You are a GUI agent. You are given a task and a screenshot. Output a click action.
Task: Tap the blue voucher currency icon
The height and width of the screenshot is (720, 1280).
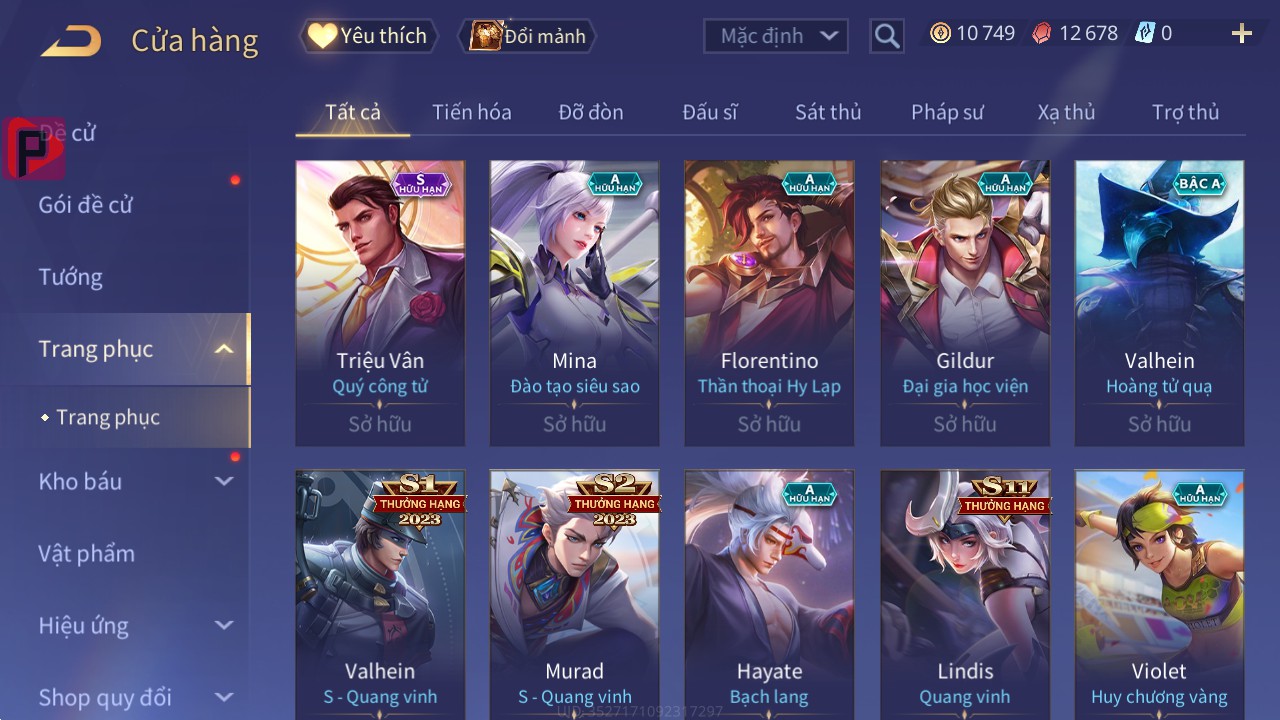pyautogui.click(x=1145, y=33)
